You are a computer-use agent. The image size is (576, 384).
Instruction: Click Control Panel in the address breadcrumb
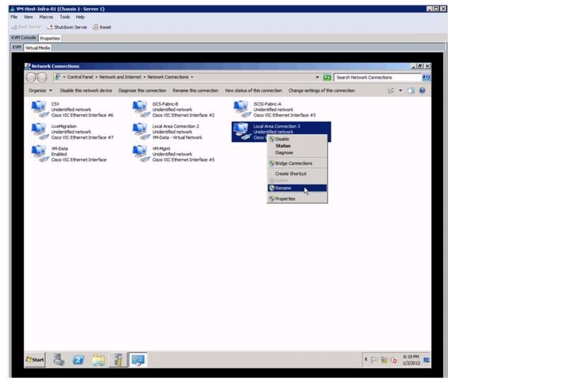(80, 77)
